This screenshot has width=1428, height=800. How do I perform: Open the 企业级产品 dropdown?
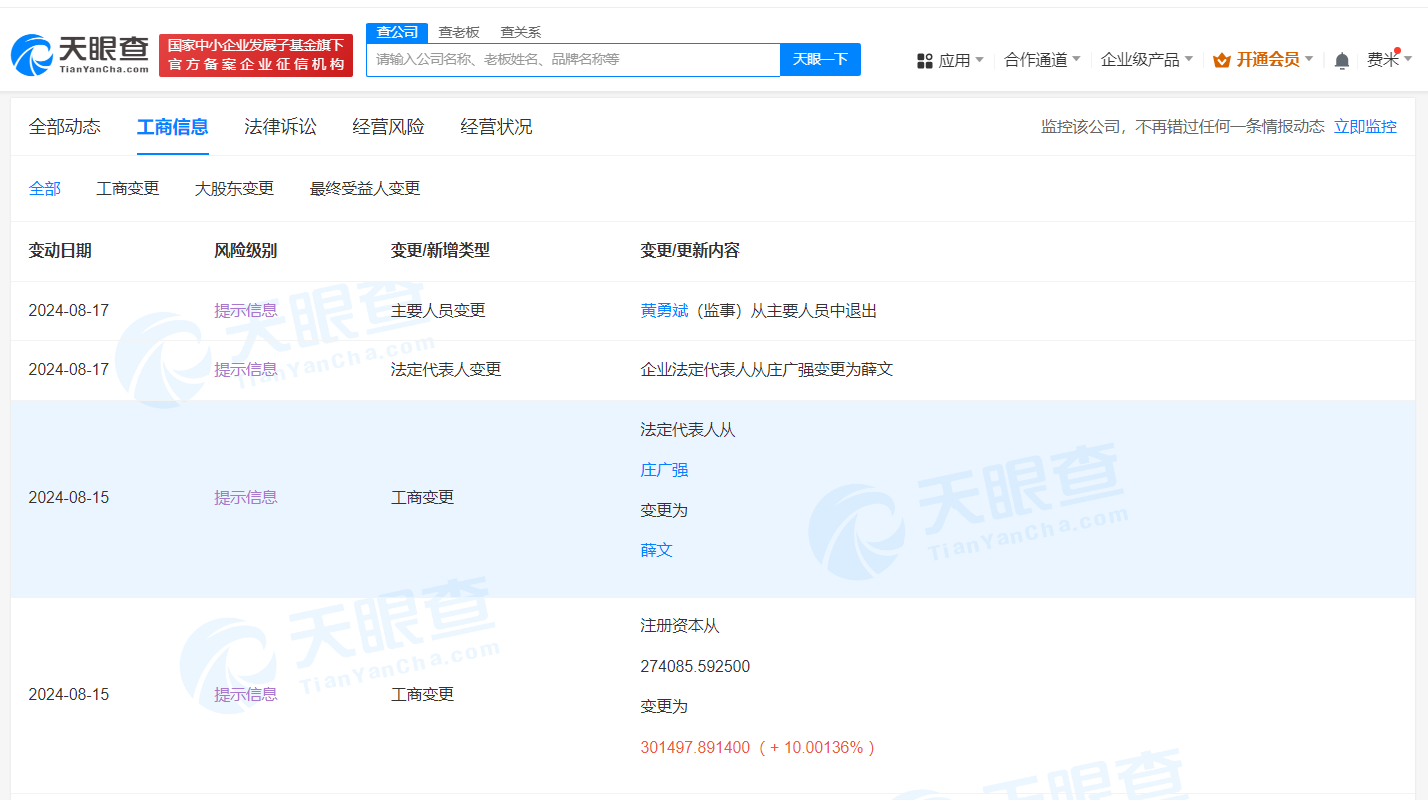1146,60
